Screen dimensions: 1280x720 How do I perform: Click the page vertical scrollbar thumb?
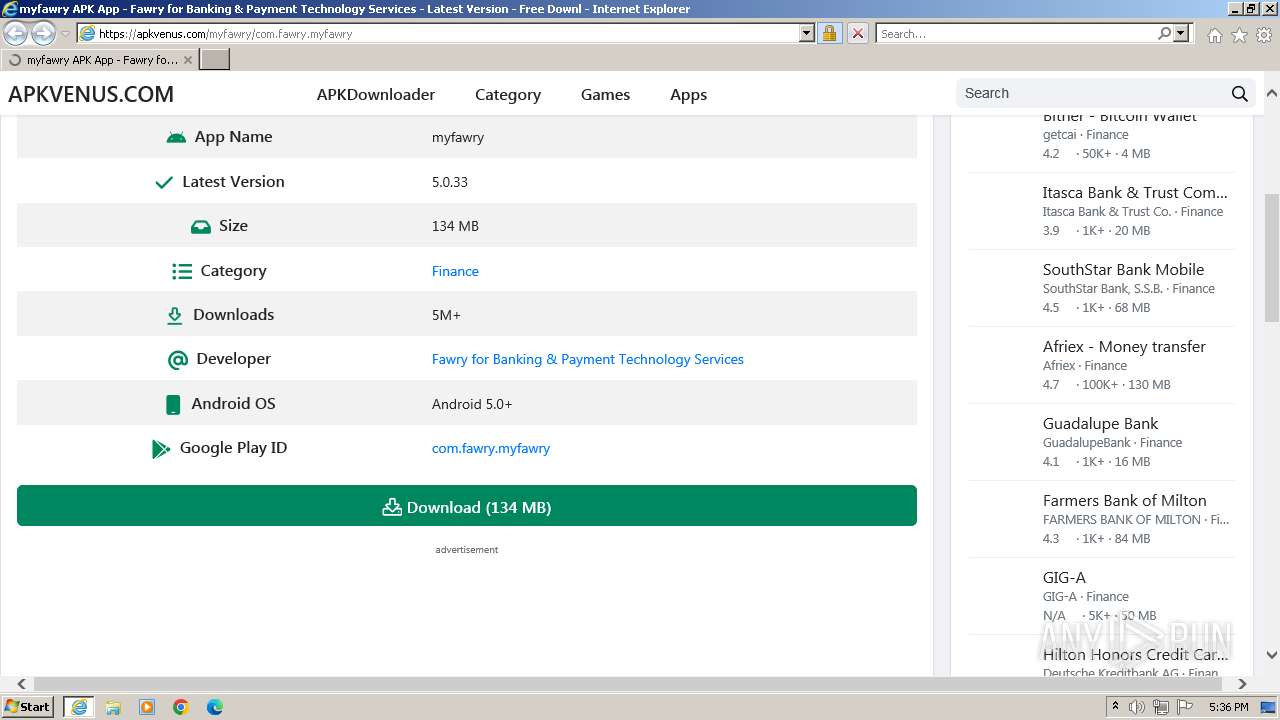click(x=1272, y=257)
